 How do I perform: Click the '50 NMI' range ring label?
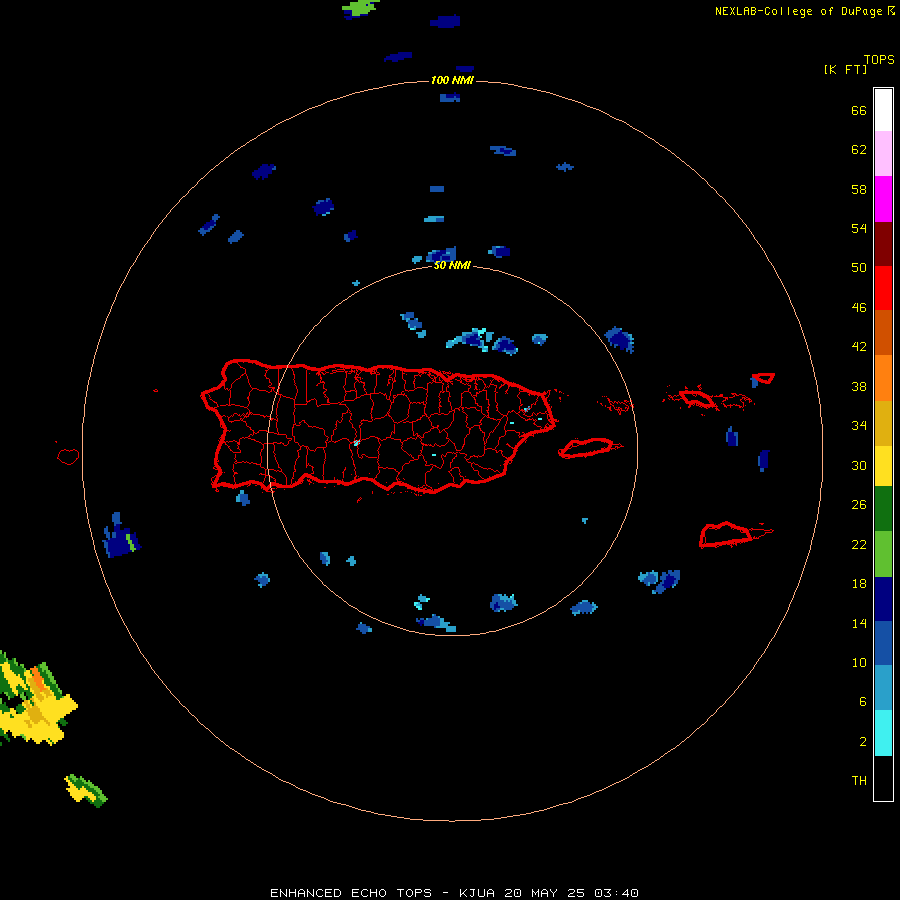coord(452,265)
